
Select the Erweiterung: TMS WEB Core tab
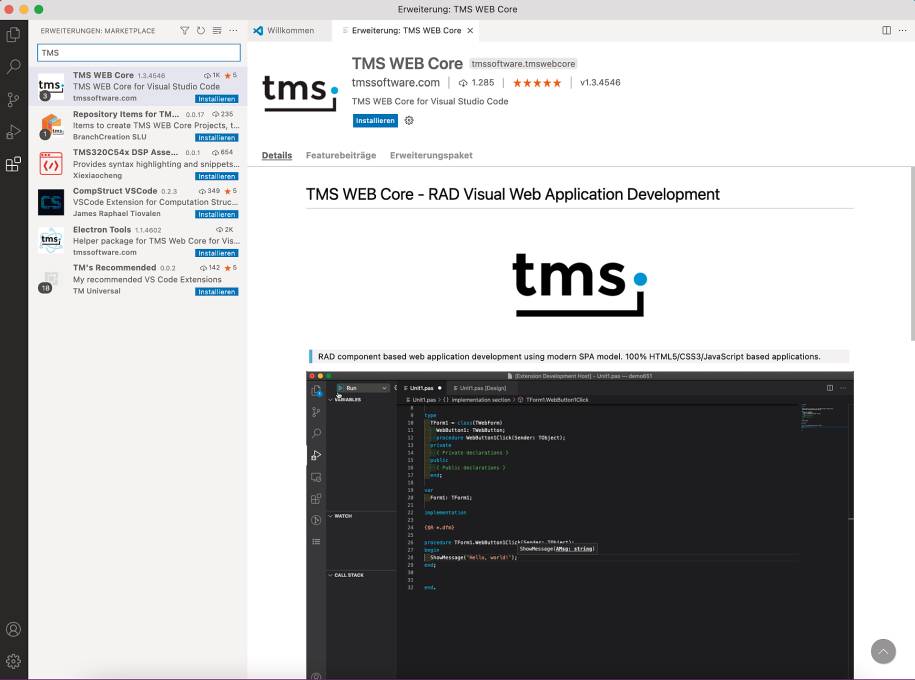pos(406,30)
